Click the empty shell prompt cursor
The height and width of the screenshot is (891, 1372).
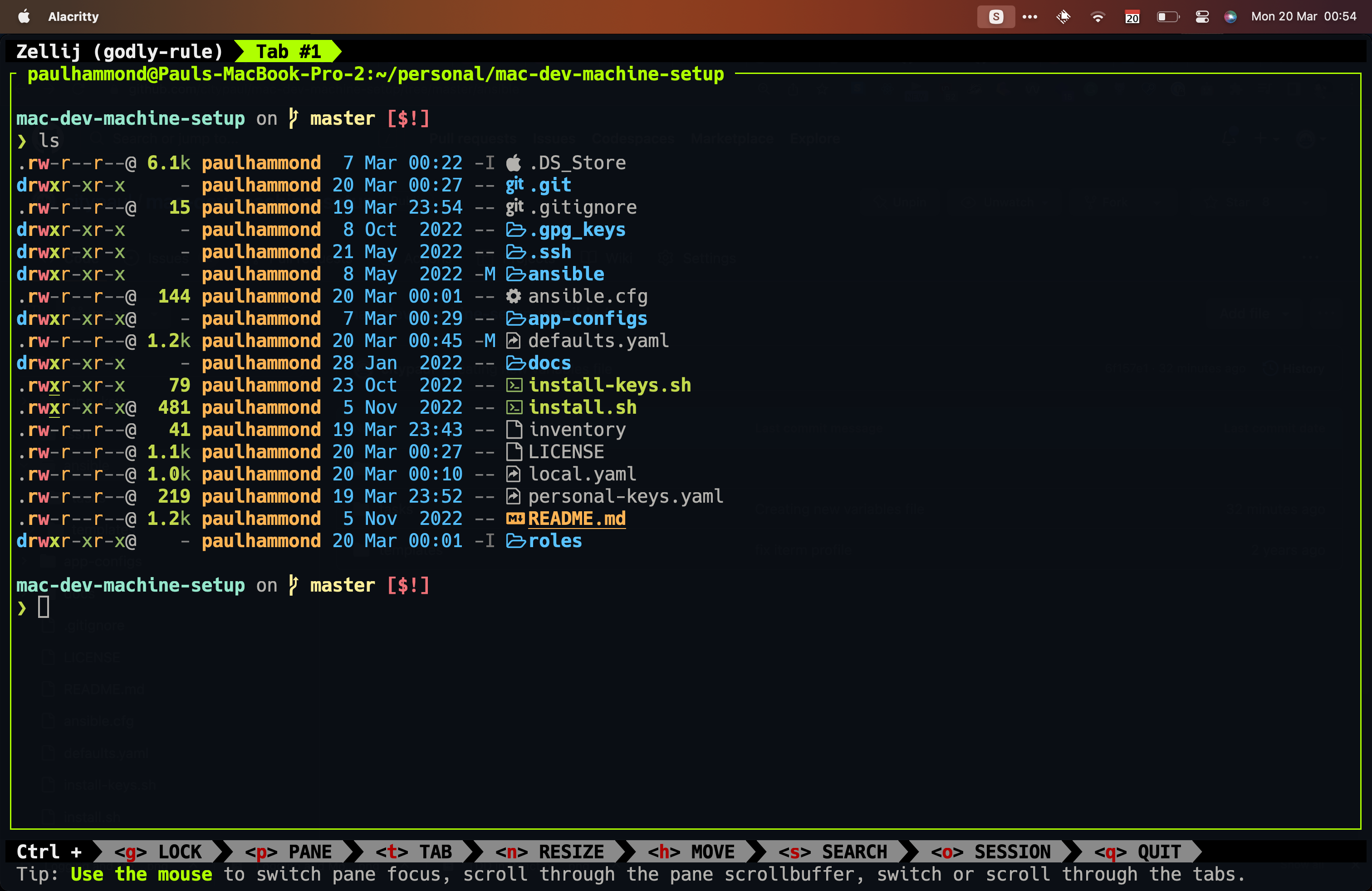pyautogui.click(x=44, y=607)
